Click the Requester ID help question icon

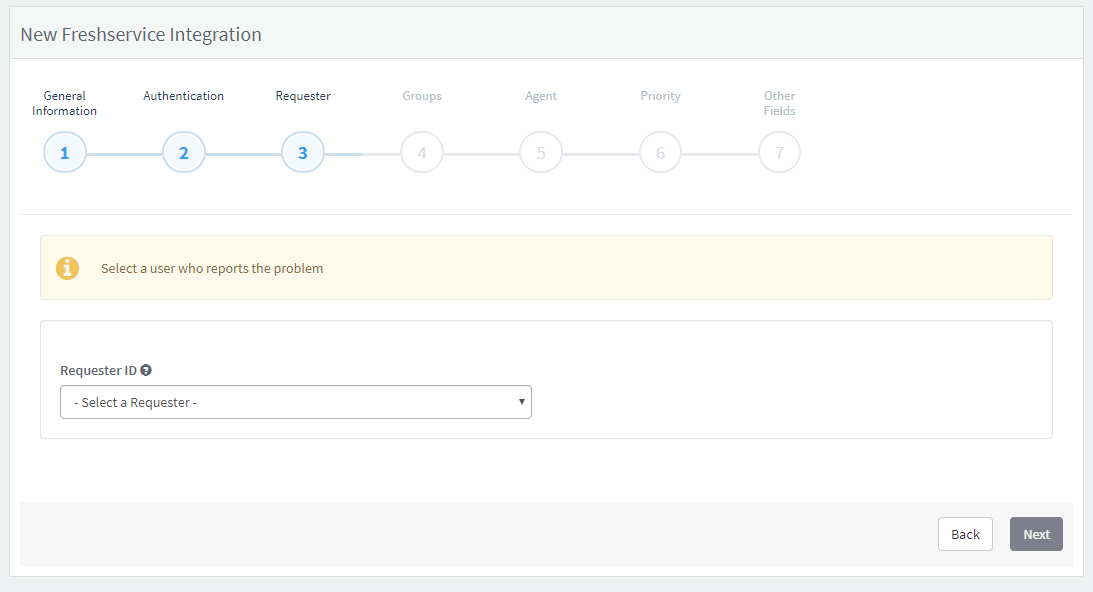point(146,370)
